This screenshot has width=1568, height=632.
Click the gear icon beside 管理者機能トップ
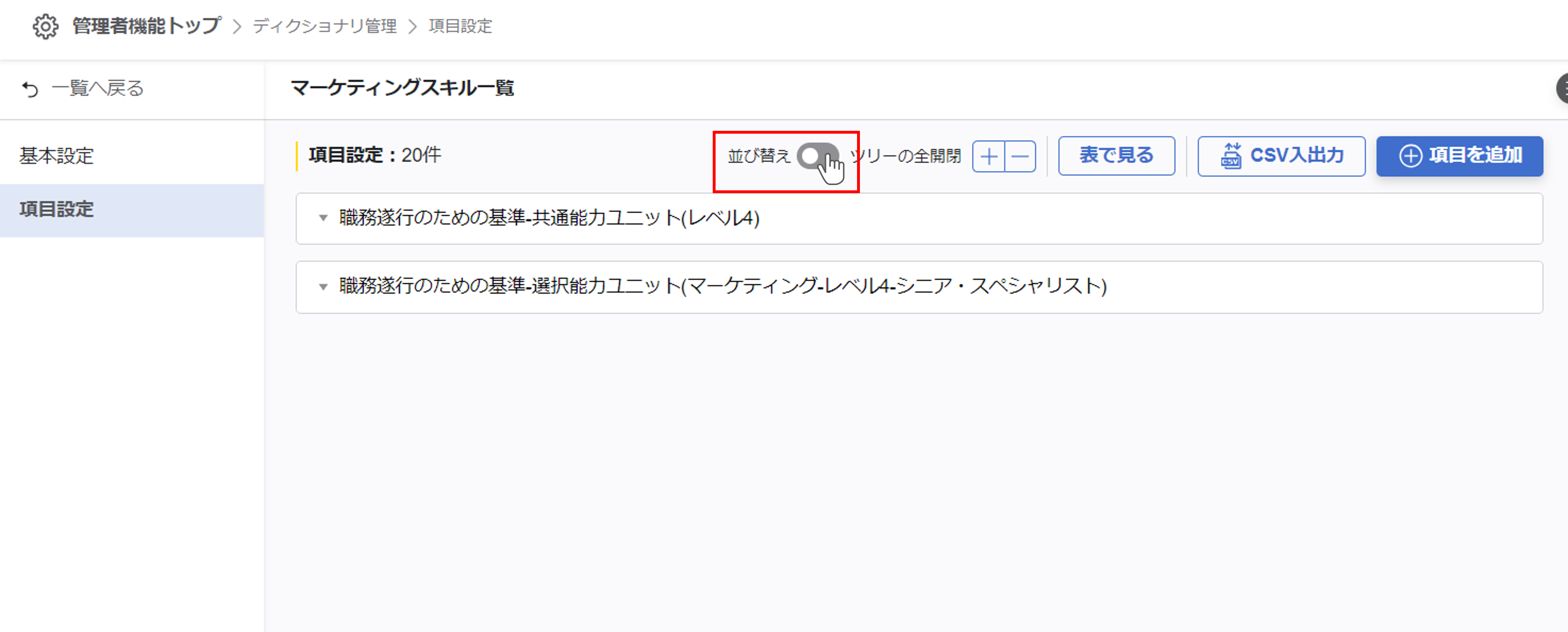pos(46,26)
